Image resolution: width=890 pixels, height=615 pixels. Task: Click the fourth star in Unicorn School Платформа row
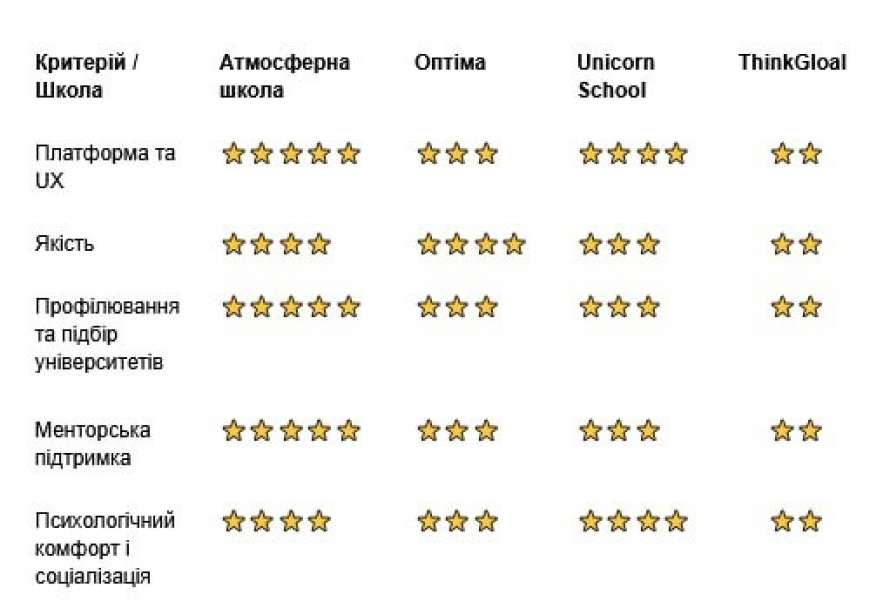tap(676, 154)
